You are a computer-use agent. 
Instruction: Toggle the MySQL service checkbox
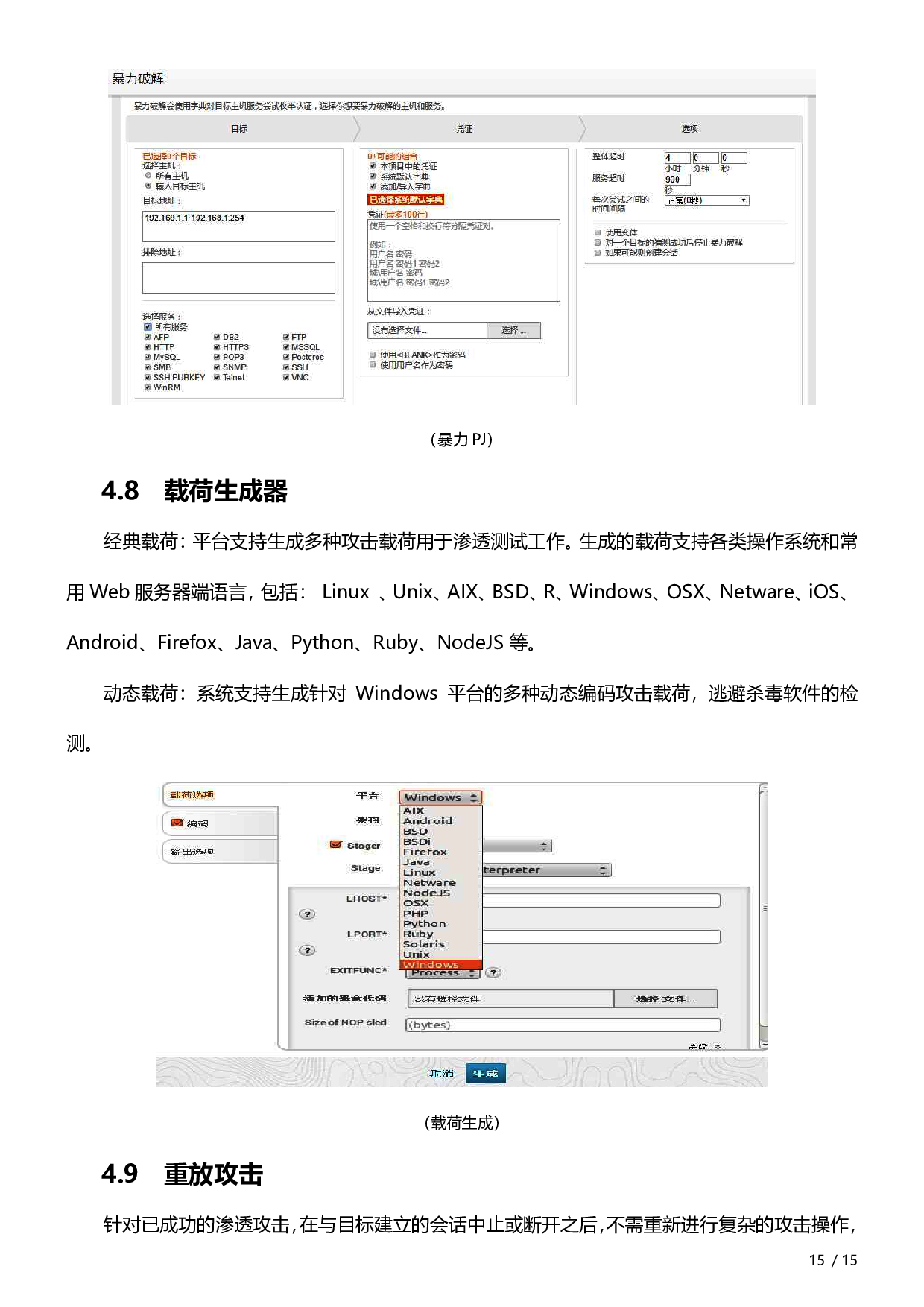coord(148,358)
